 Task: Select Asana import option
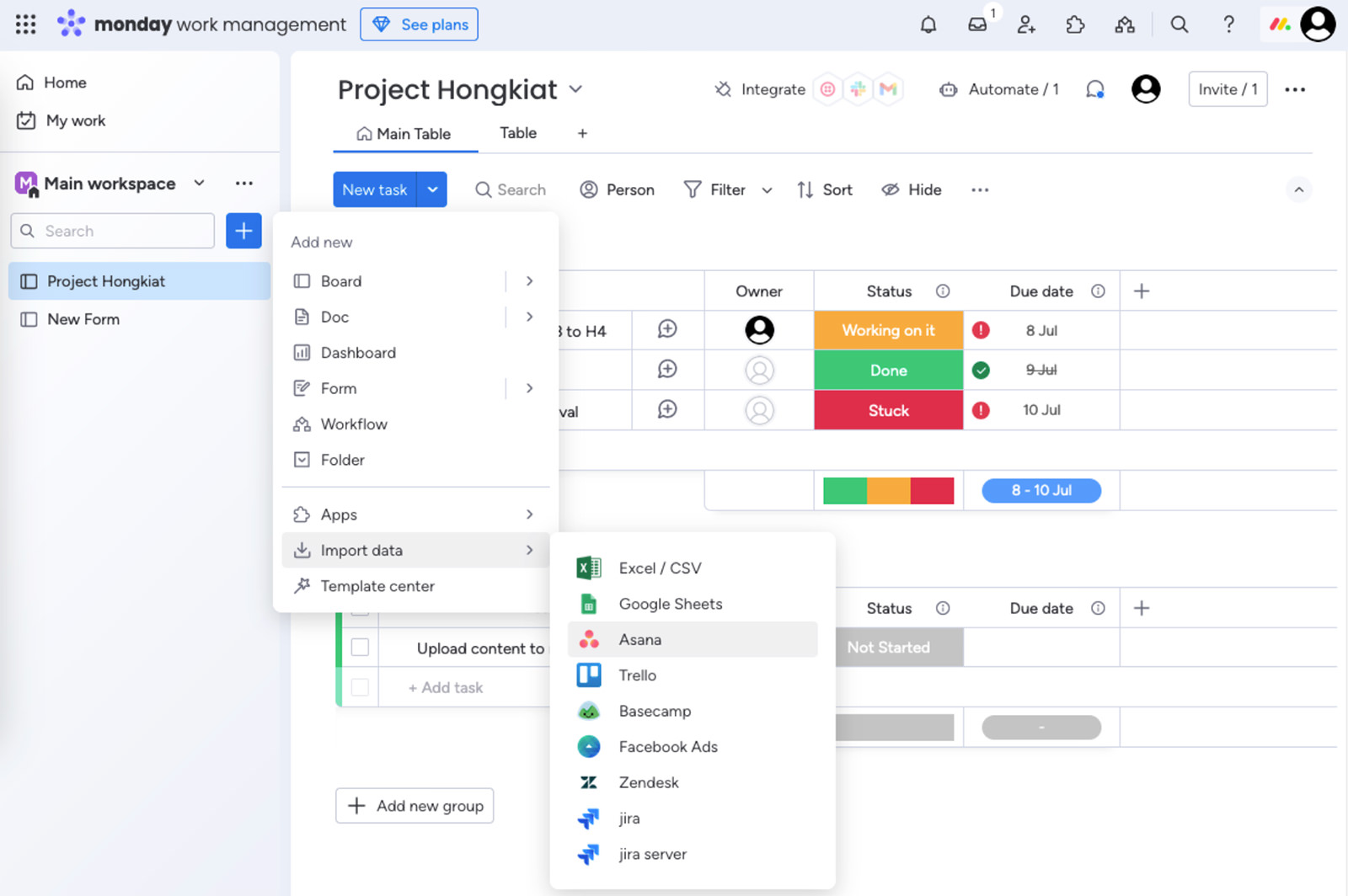click(x=693, y=639)
